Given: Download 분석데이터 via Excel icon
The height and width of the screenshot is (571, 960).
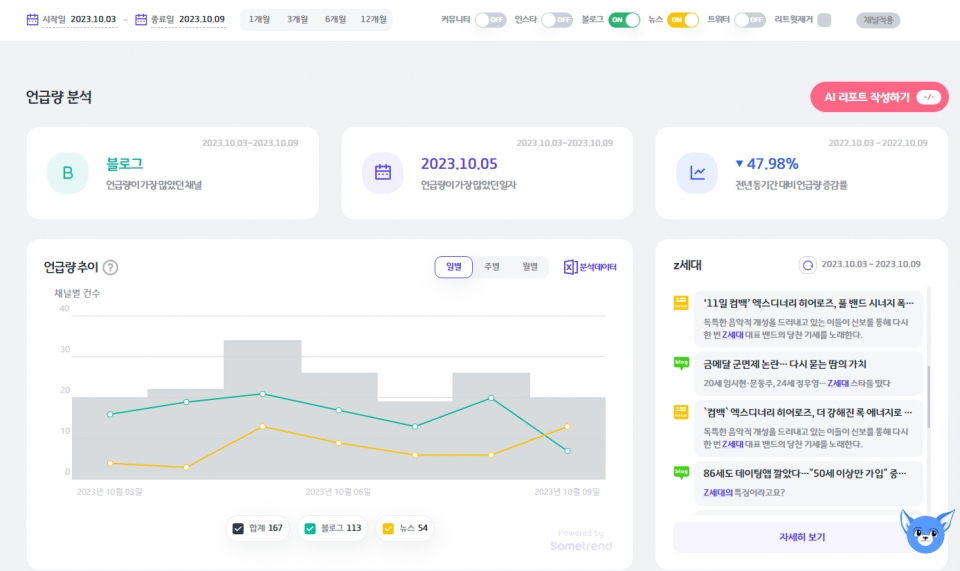Looking at the screenshot, I should tap(590, 267).
